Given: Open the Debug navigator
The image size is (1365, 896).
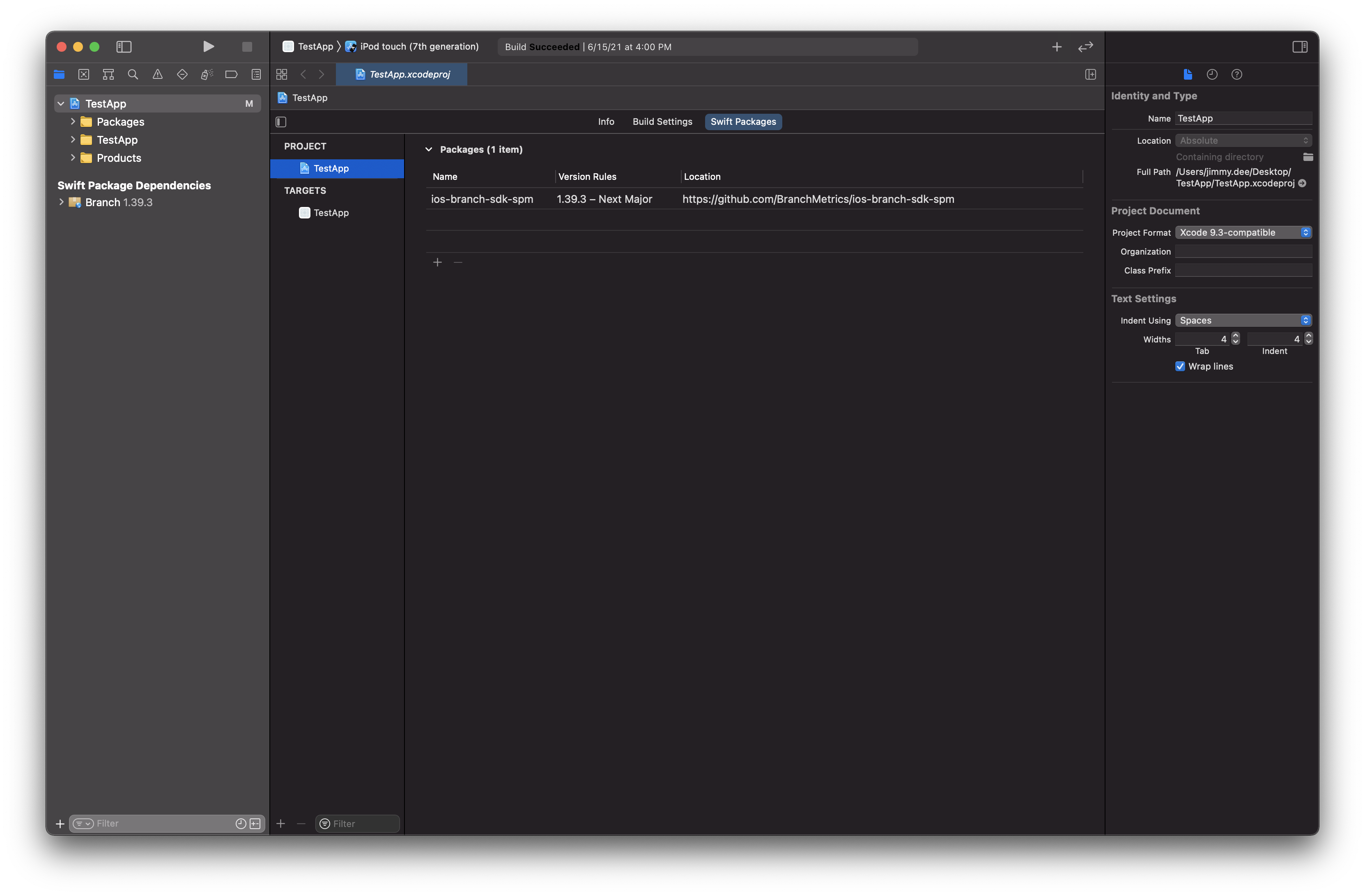Looking at the screenshot, I should pos(207,74).
